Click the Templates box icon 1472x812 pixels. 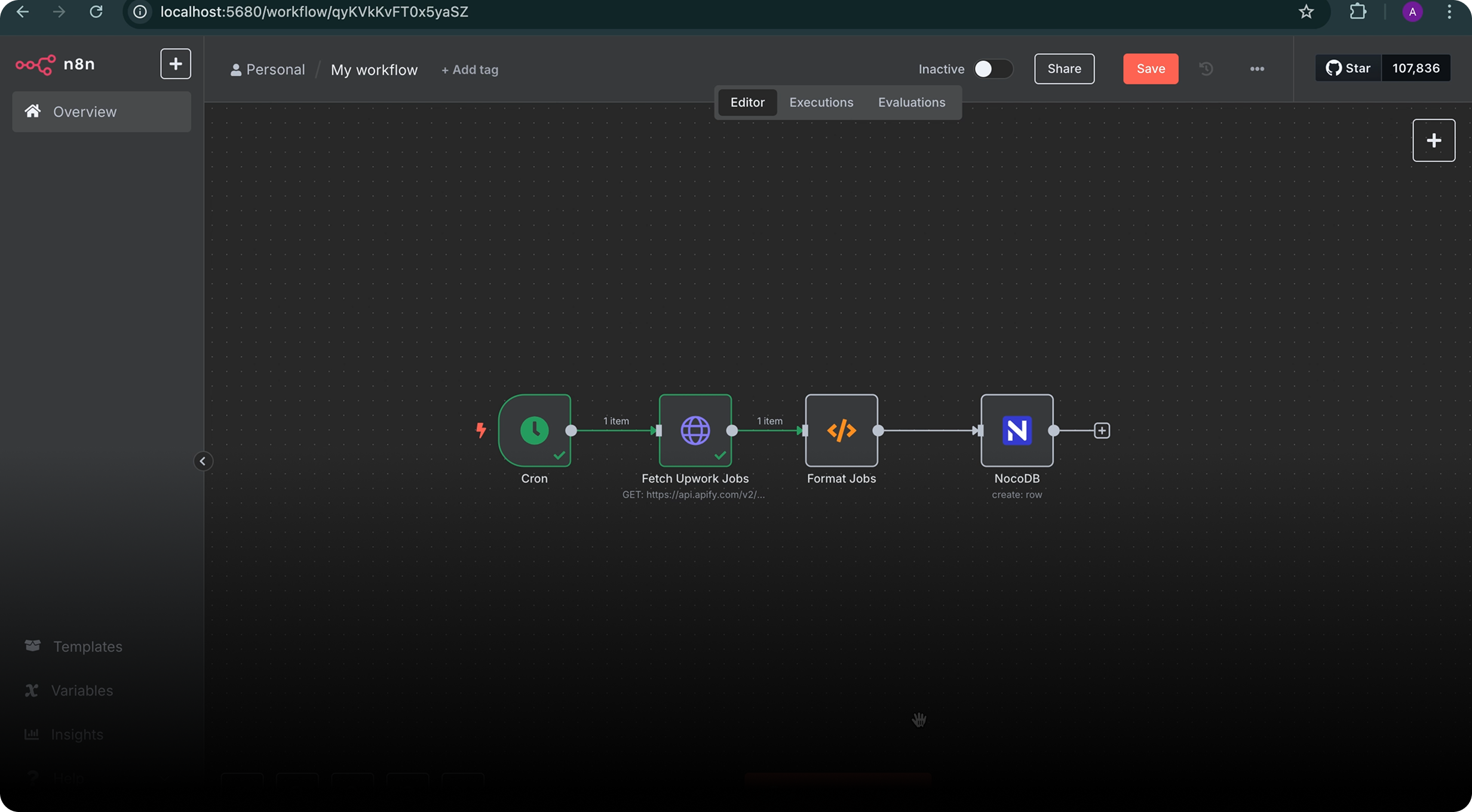pyautogui.click(x=33, y=645)
